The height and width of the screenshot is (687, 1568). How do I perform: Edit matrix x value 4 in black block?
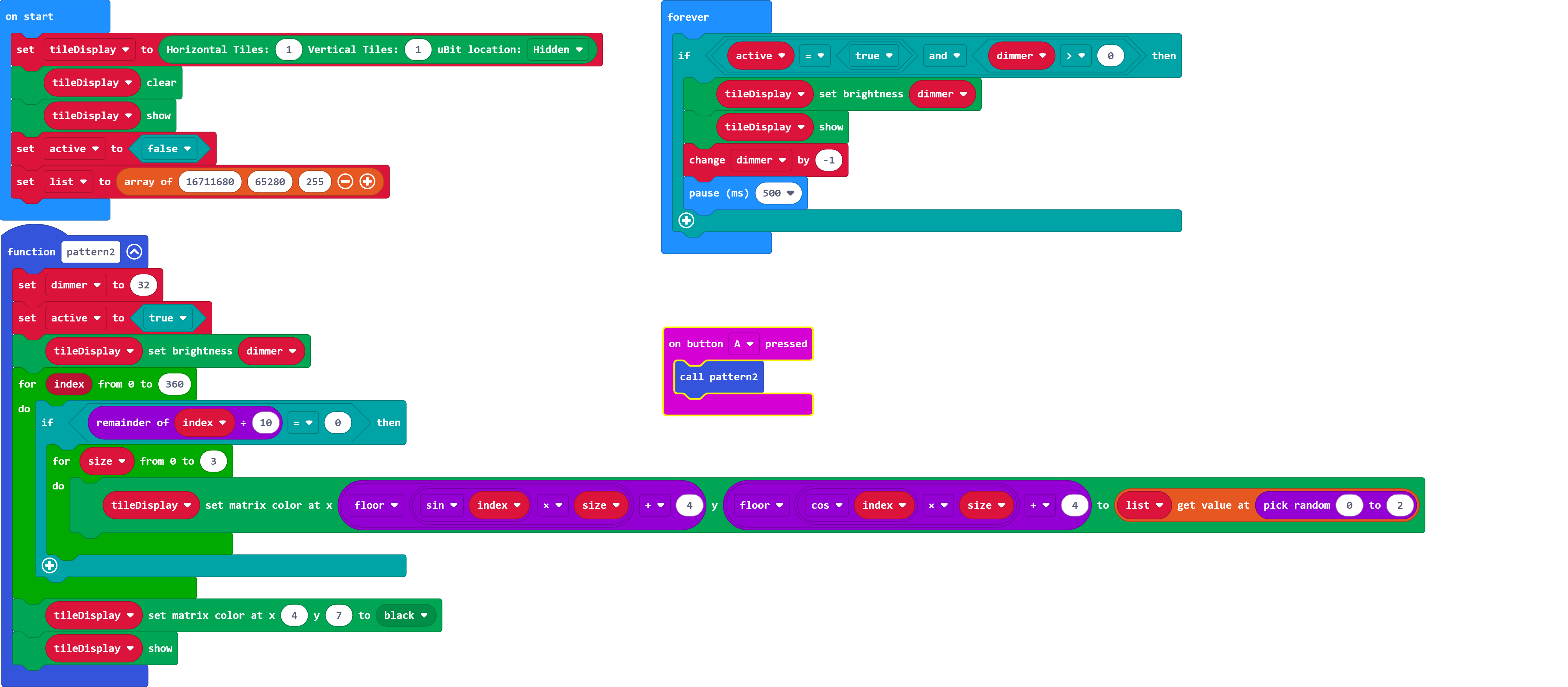click(x=295, y=616)
